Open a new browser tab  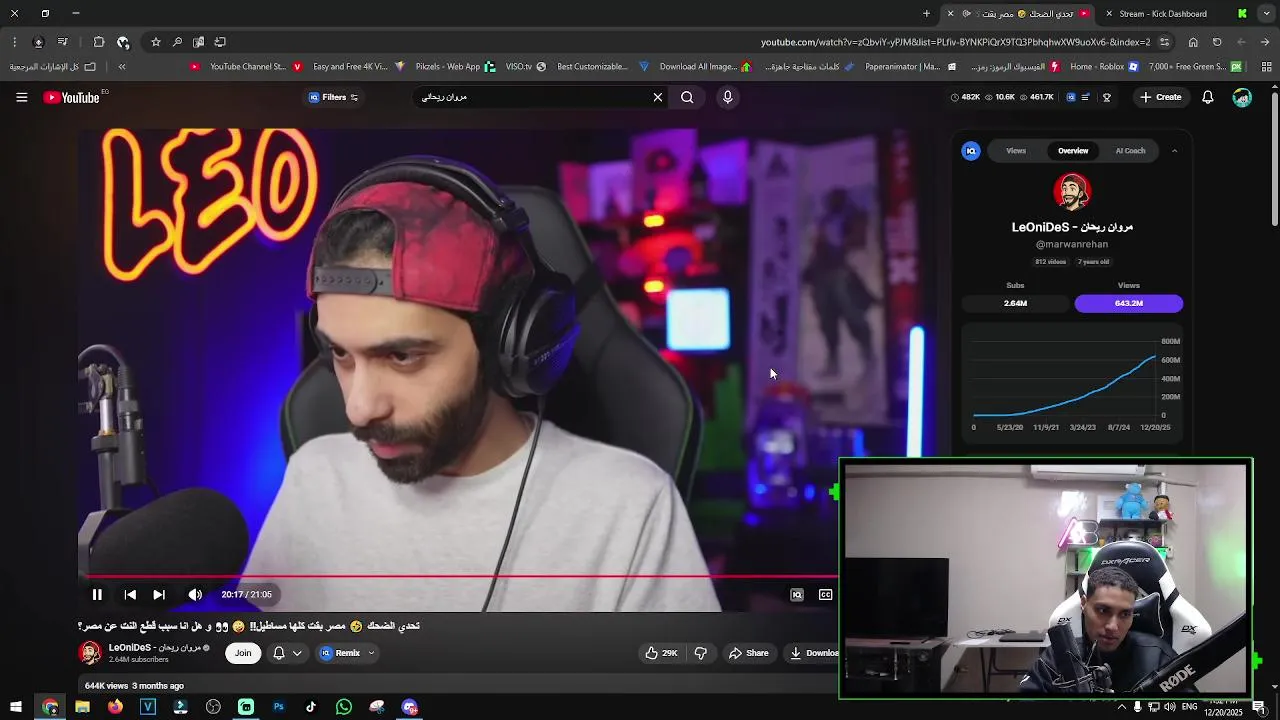click(926, 14)
